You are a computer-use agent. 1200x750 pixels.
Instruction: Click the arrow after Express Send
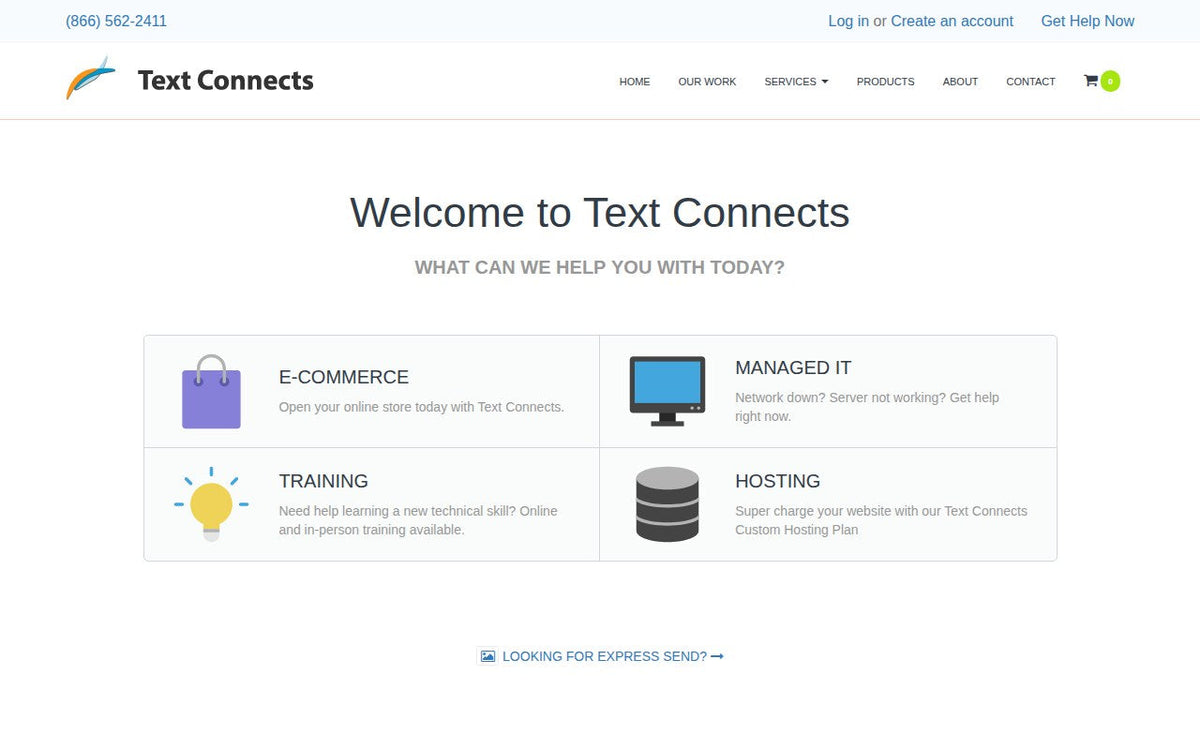(717, 656)
